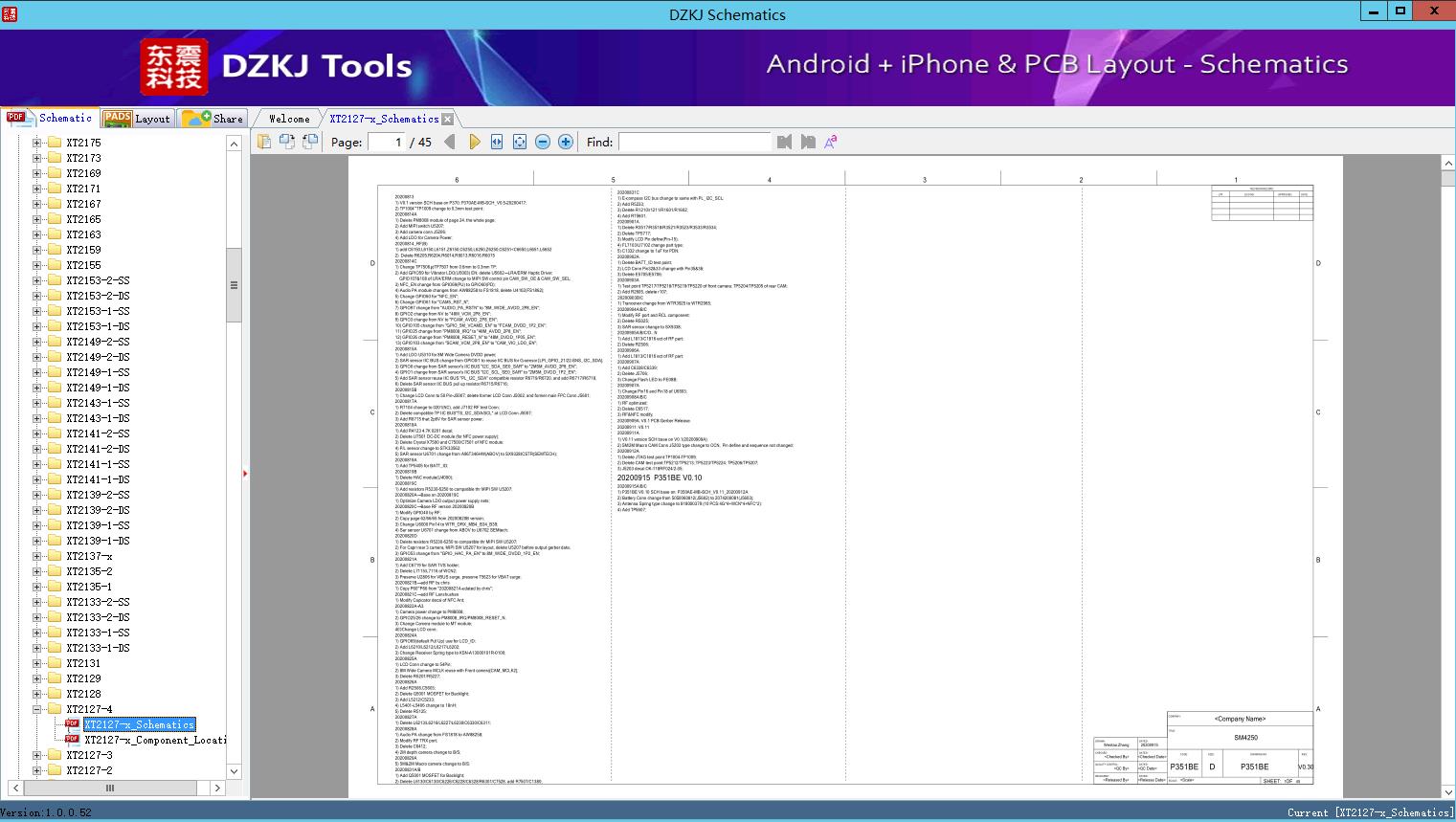The width and height of the screenshot is (1456, 822).
Task: Expand the XT2131 folder node
Action: tap(36, 663)
